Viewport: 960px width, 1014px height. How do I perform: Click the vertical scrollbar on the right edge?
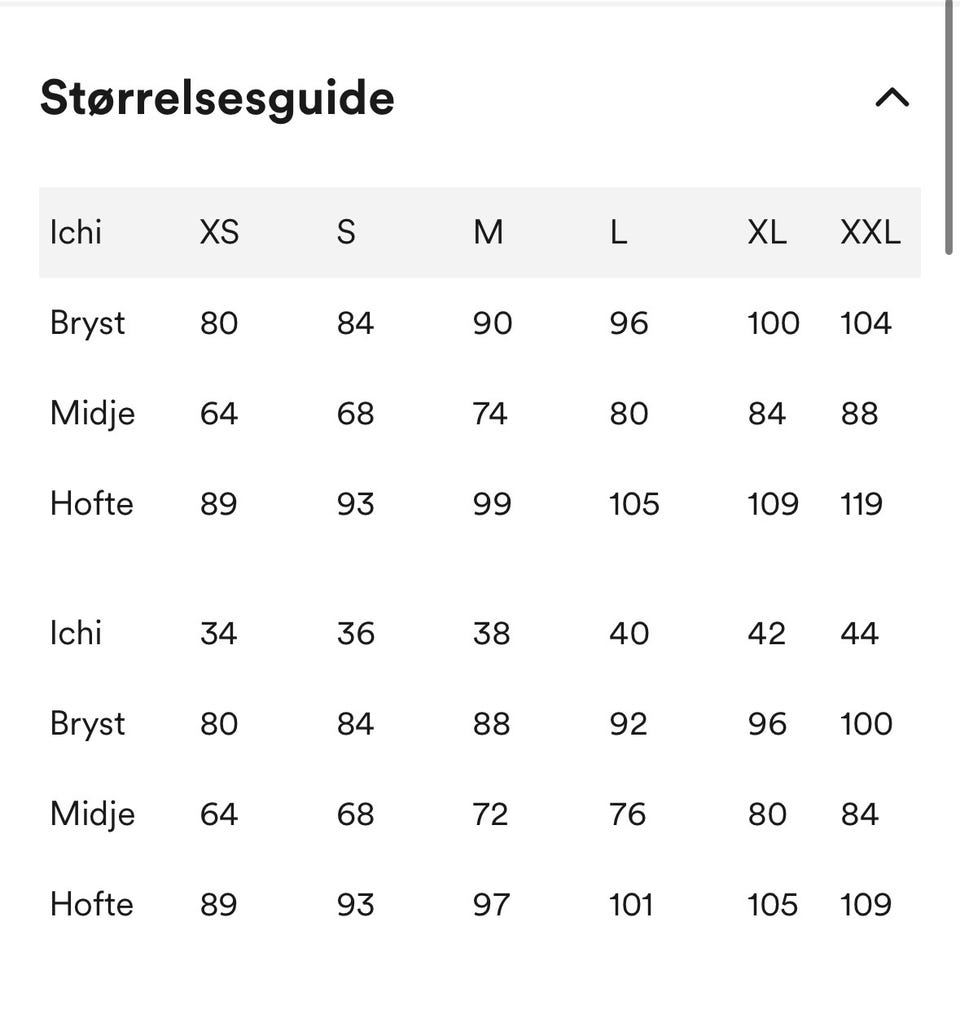[x=948, y=130]
